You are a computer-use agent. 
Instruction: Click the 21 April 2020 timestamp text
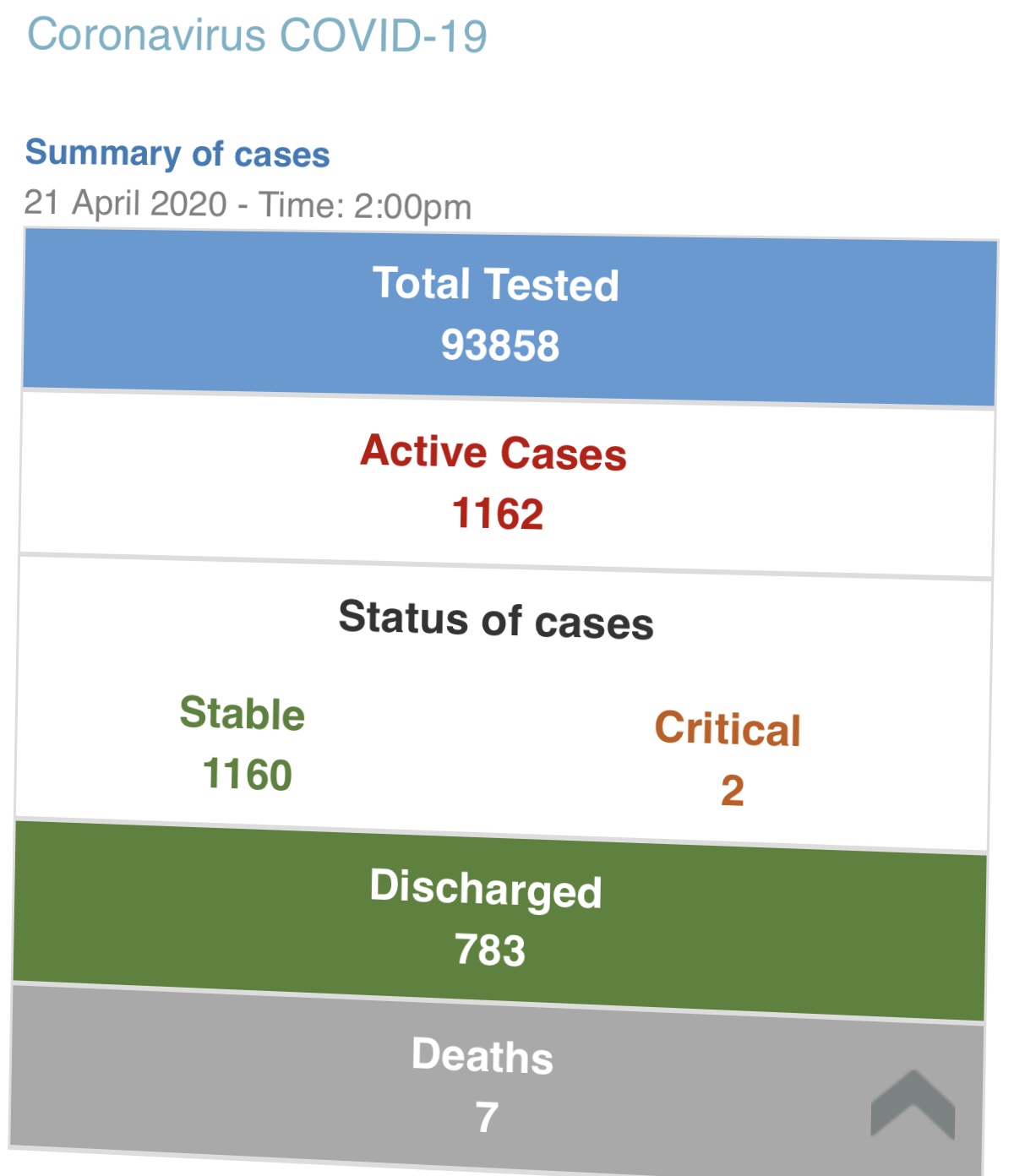pos(126,204)
